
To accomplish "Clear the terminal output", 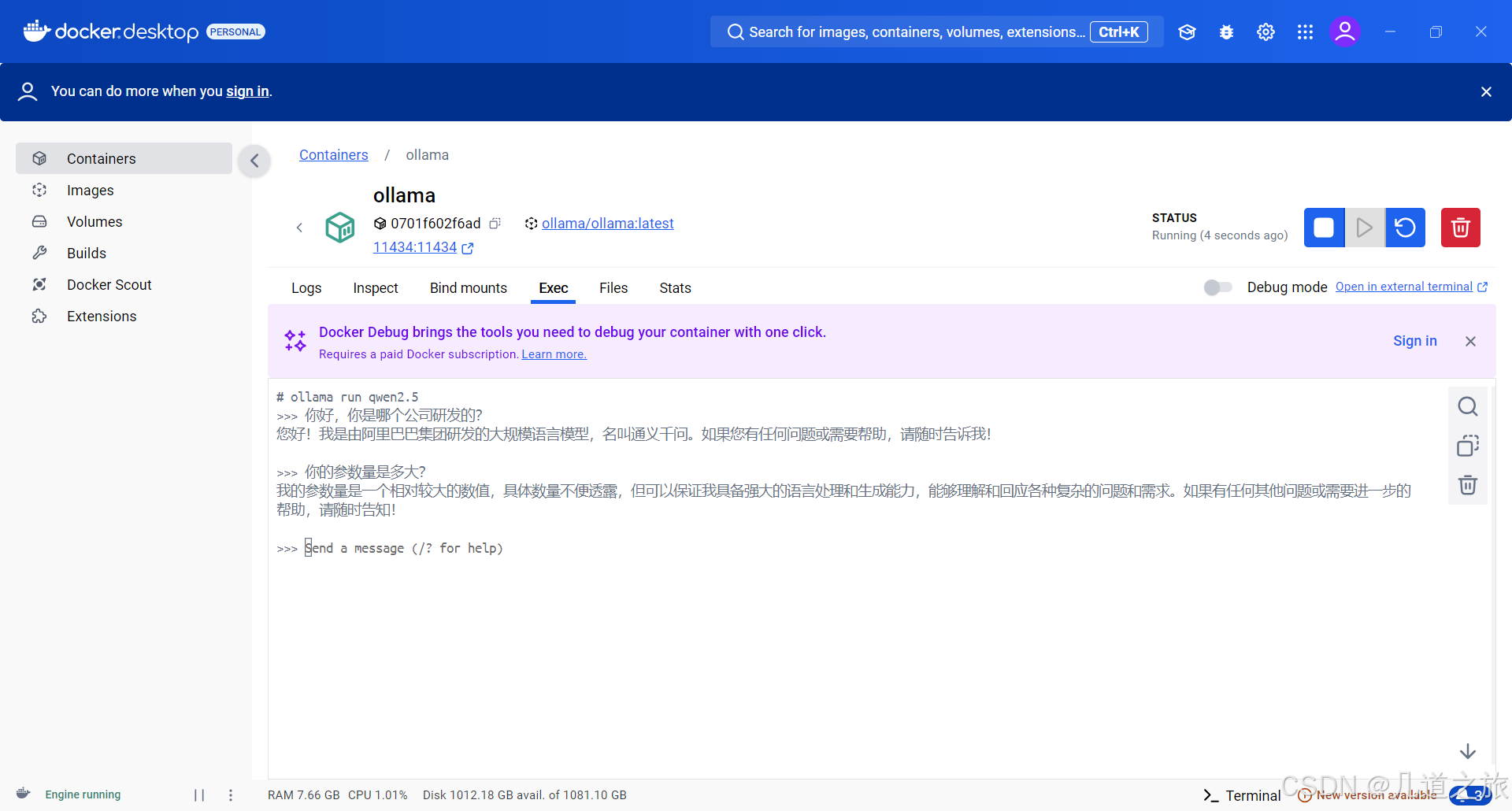I will [x=1467, y=484].
